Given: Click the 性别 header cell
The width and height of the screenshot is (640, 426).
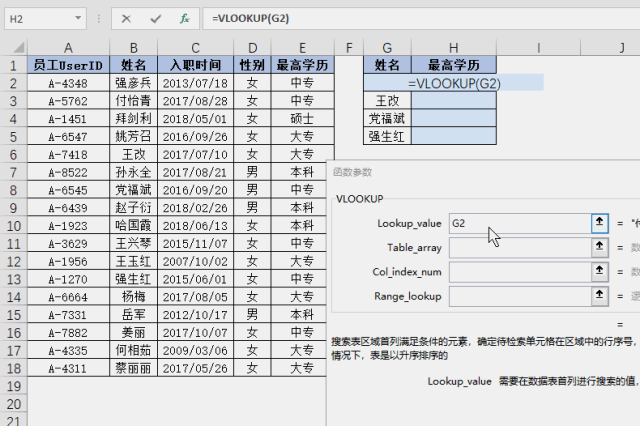Looking at the screenshot, I should [x=252, y=65].
